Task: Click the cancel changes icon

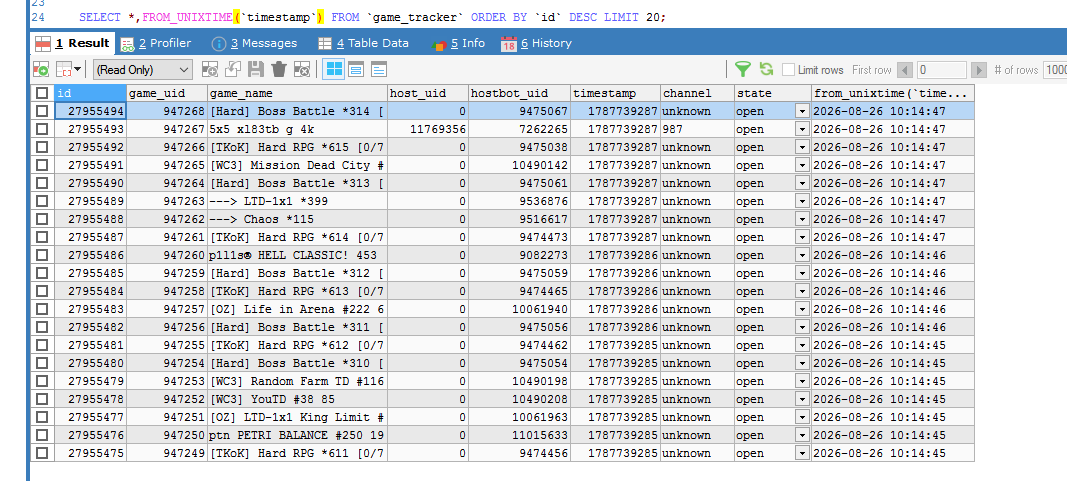Action: (301, 69)
